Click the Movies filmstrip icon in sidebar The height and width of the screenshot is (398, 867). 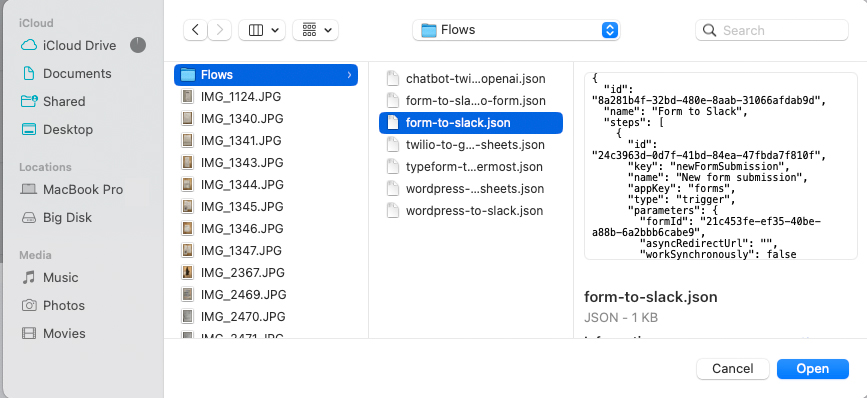(x=29, y=333)
